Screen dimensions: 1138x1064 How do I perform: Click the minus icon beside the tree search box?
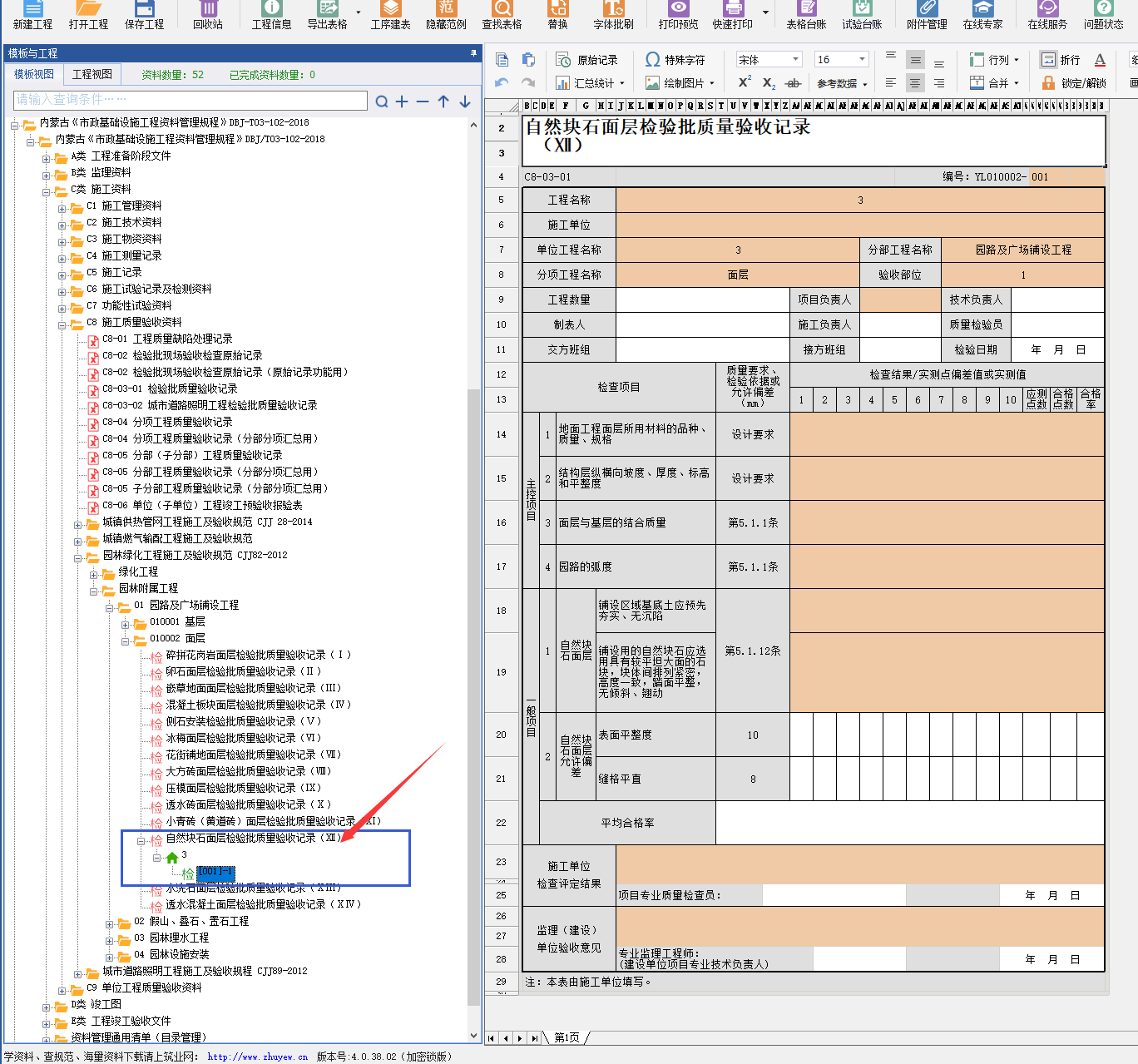pos(423,101)
